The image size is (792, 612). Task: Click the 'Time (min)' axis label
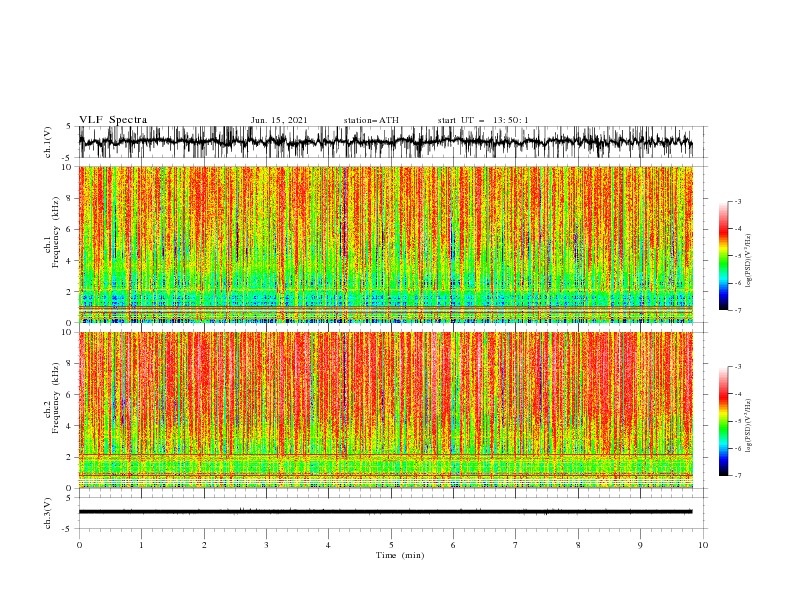tap(400, 555)
